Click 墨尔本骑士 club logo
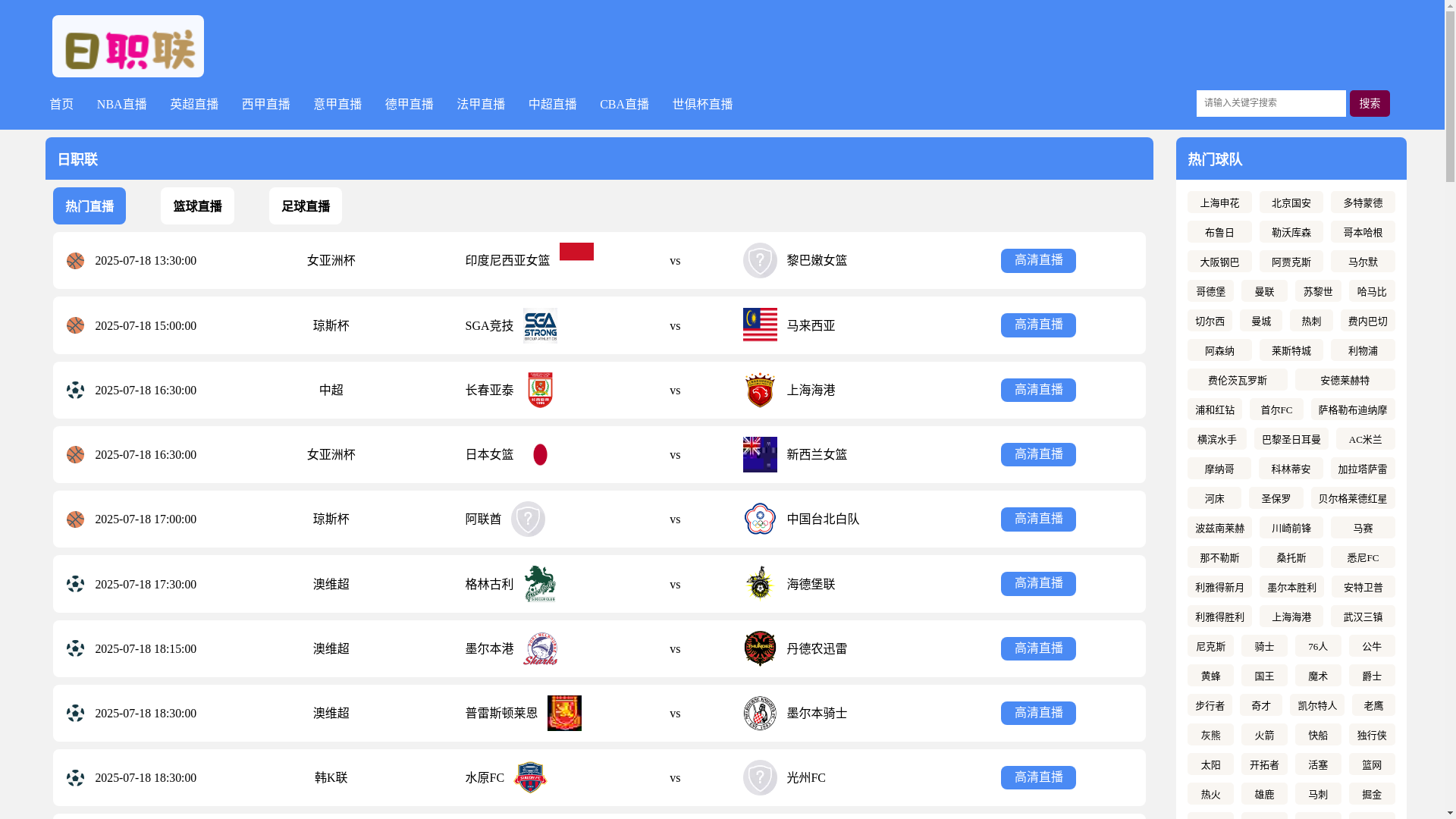This screenshot has width=1456, height=819. point(760,713)
